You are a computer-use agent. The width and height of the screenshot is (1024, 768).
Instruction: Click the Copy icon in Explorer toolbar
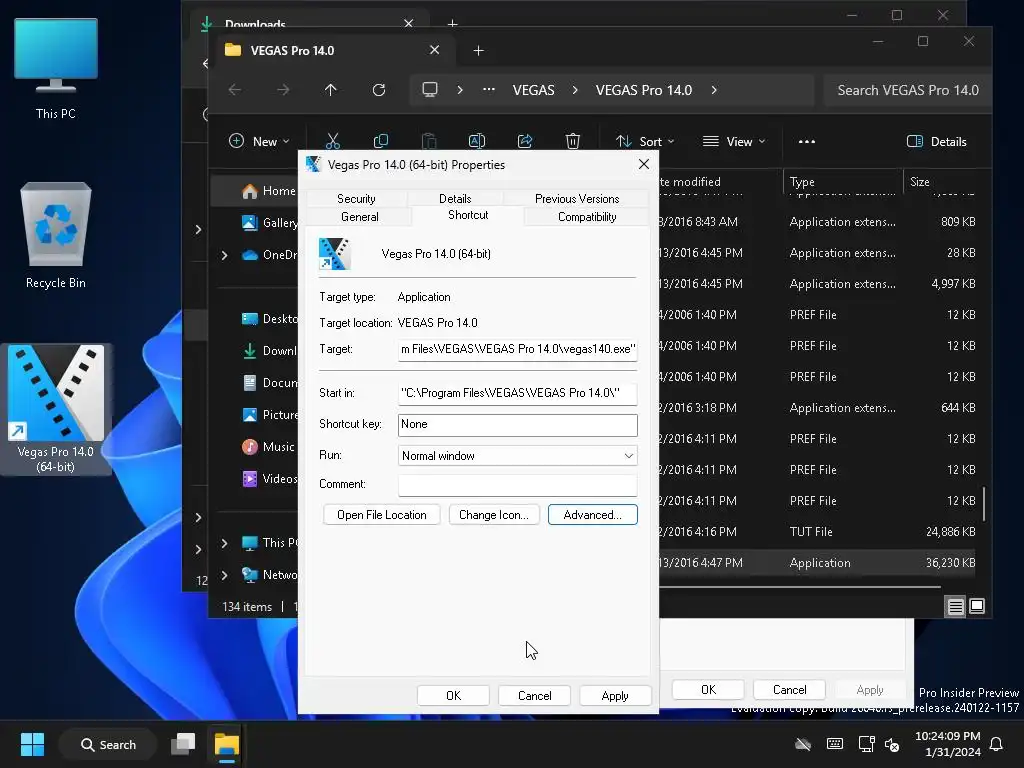(x=381, y=141)
